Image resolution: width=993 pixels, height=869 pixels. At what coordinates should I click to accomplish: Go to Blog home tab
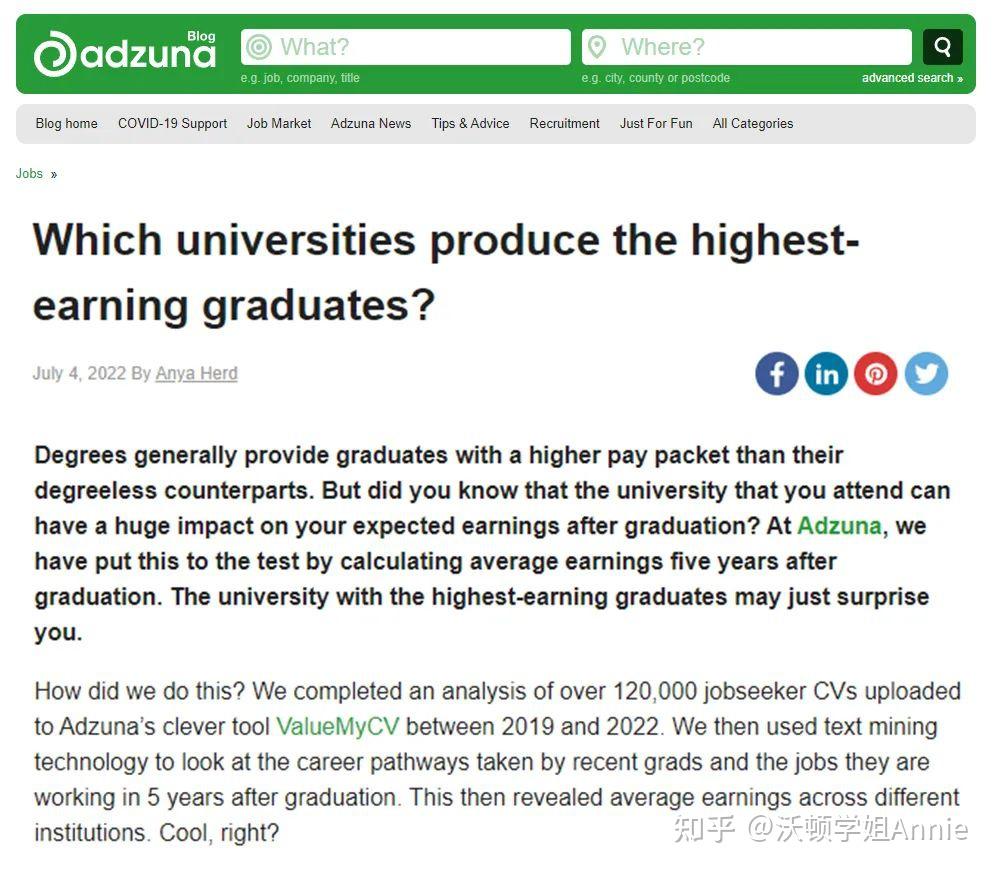pos(66,124)
